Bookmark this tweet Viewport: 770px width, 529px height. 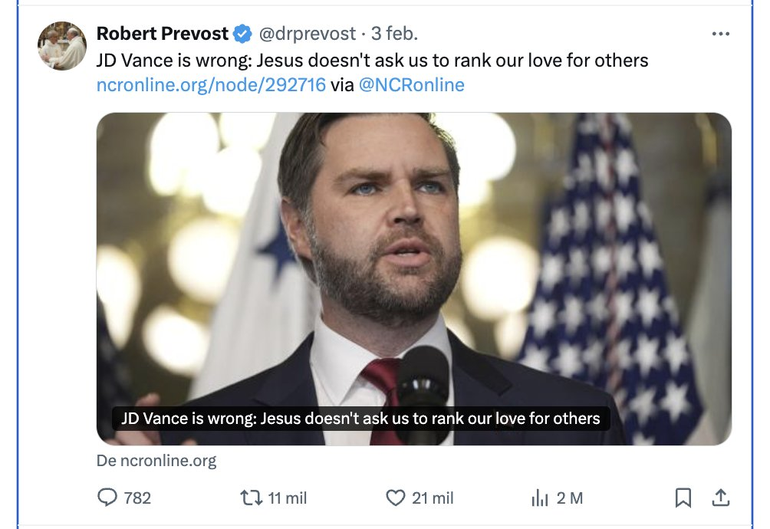tap(683, 497)
